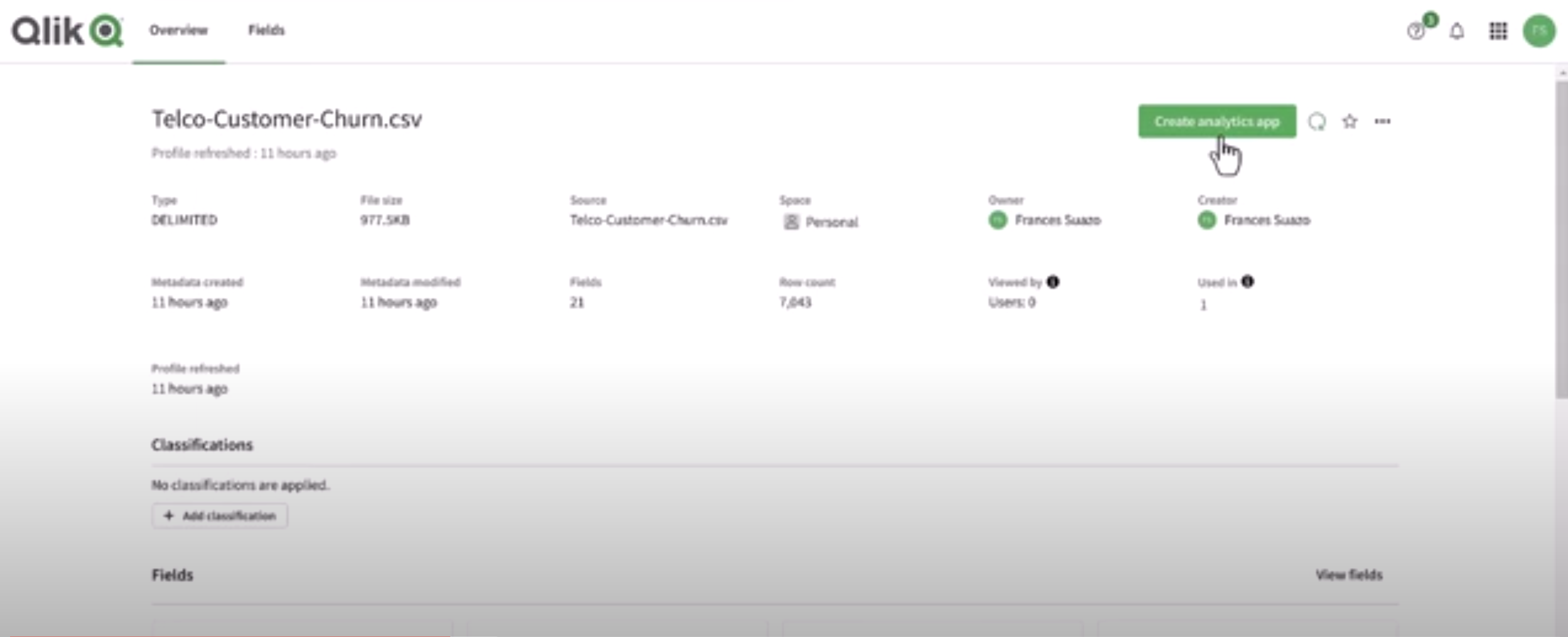Click Create analytics app button
Screen dimensions: 1568x637
click(x=1217, y=121)
